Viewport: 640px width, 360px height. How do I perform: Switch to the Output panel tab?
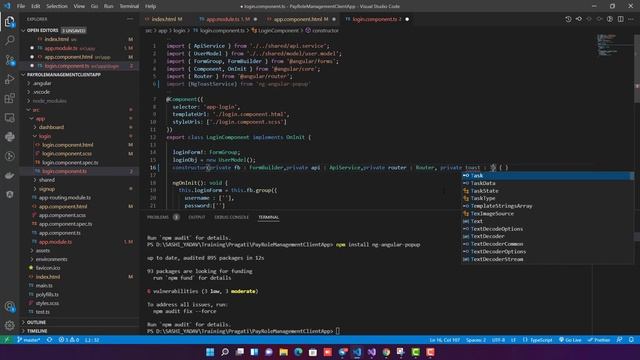pyautogui.click(x=197, y=217)
